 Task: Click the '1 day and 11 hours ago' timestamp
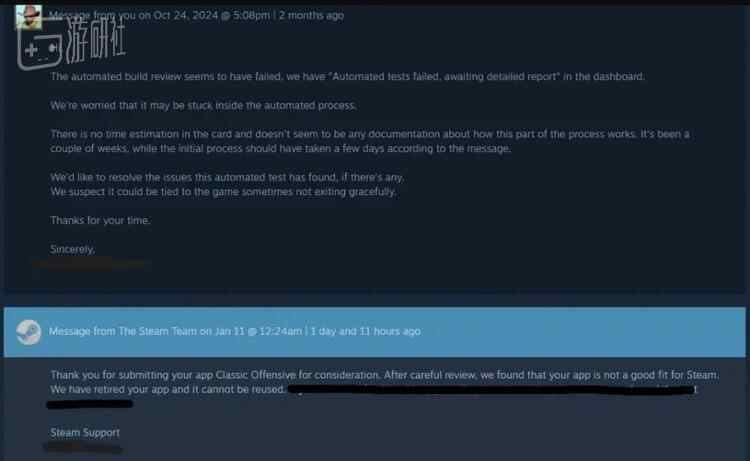(366, 331)
